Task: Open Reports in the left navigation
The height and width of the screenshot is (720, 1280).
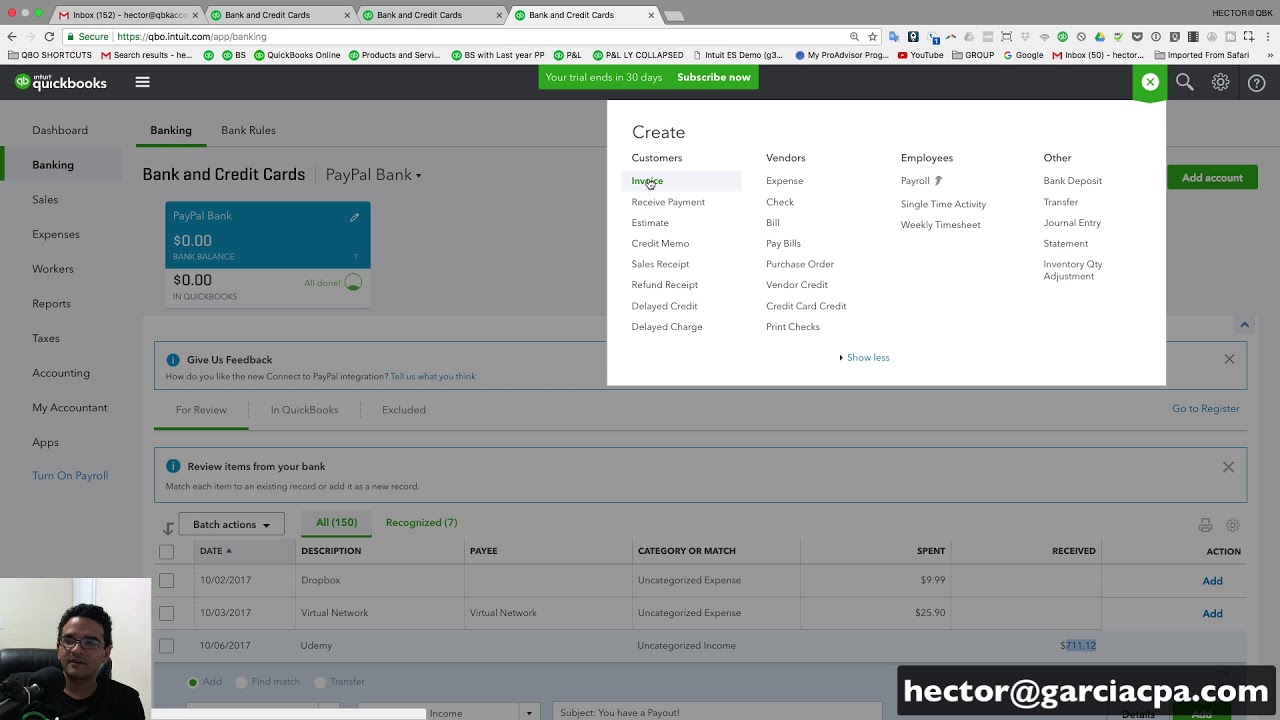Action: point(51,303)
